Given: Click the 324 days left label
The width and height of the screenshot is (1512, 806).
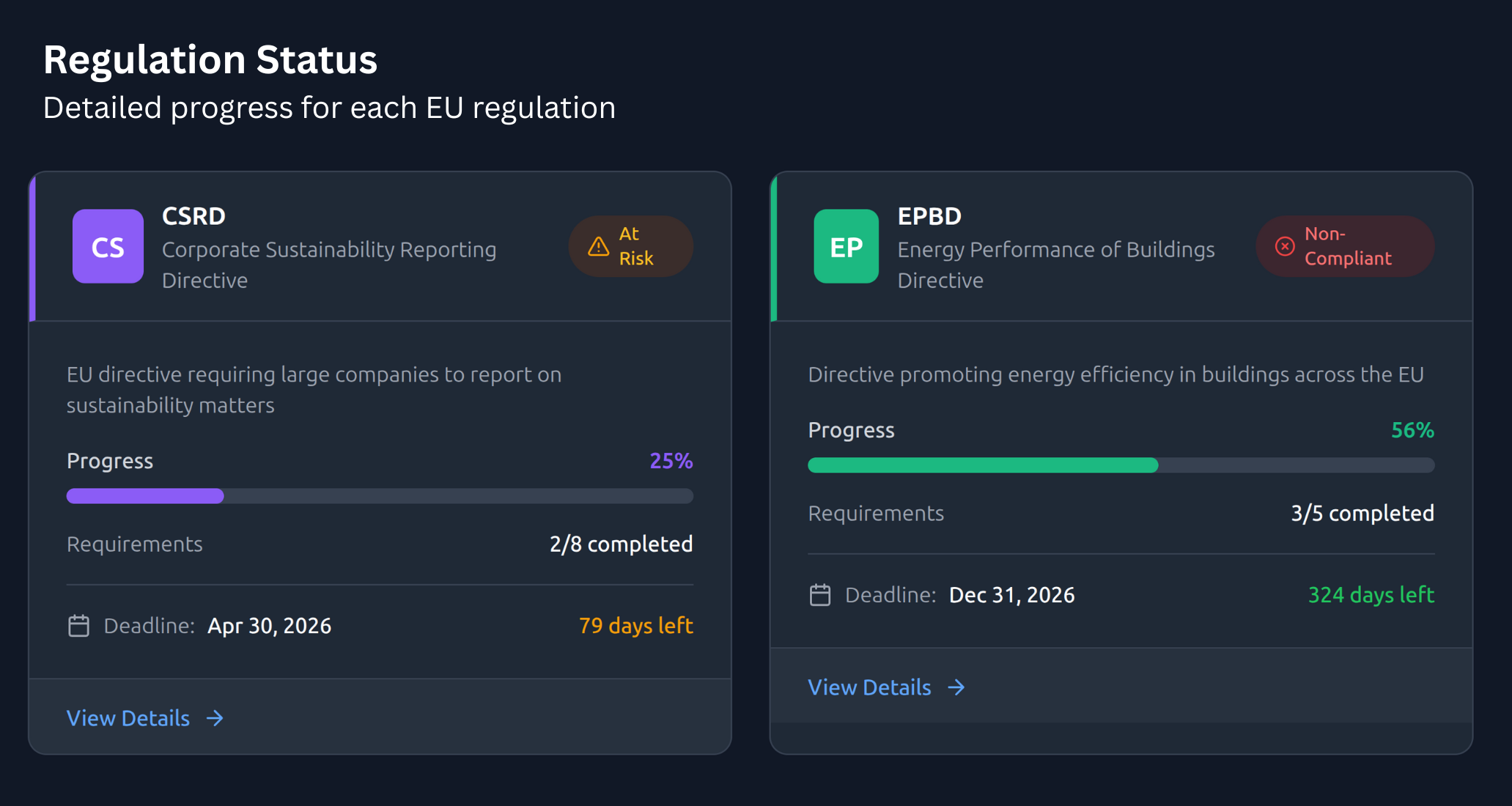Looking at the screenshot, I should click(1371, 595).
